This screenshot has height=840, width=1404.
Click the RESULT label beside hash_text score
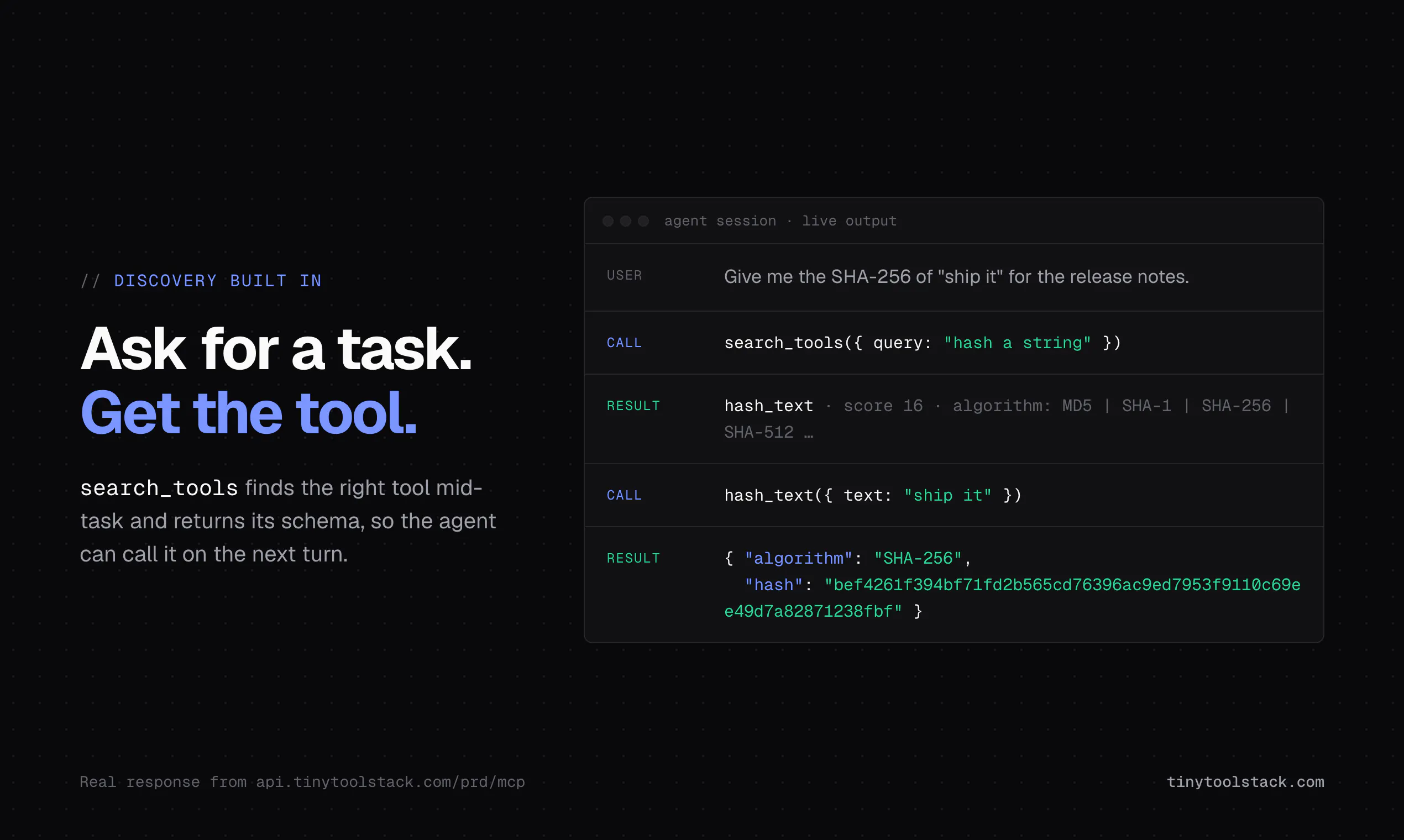pos(633,405)
